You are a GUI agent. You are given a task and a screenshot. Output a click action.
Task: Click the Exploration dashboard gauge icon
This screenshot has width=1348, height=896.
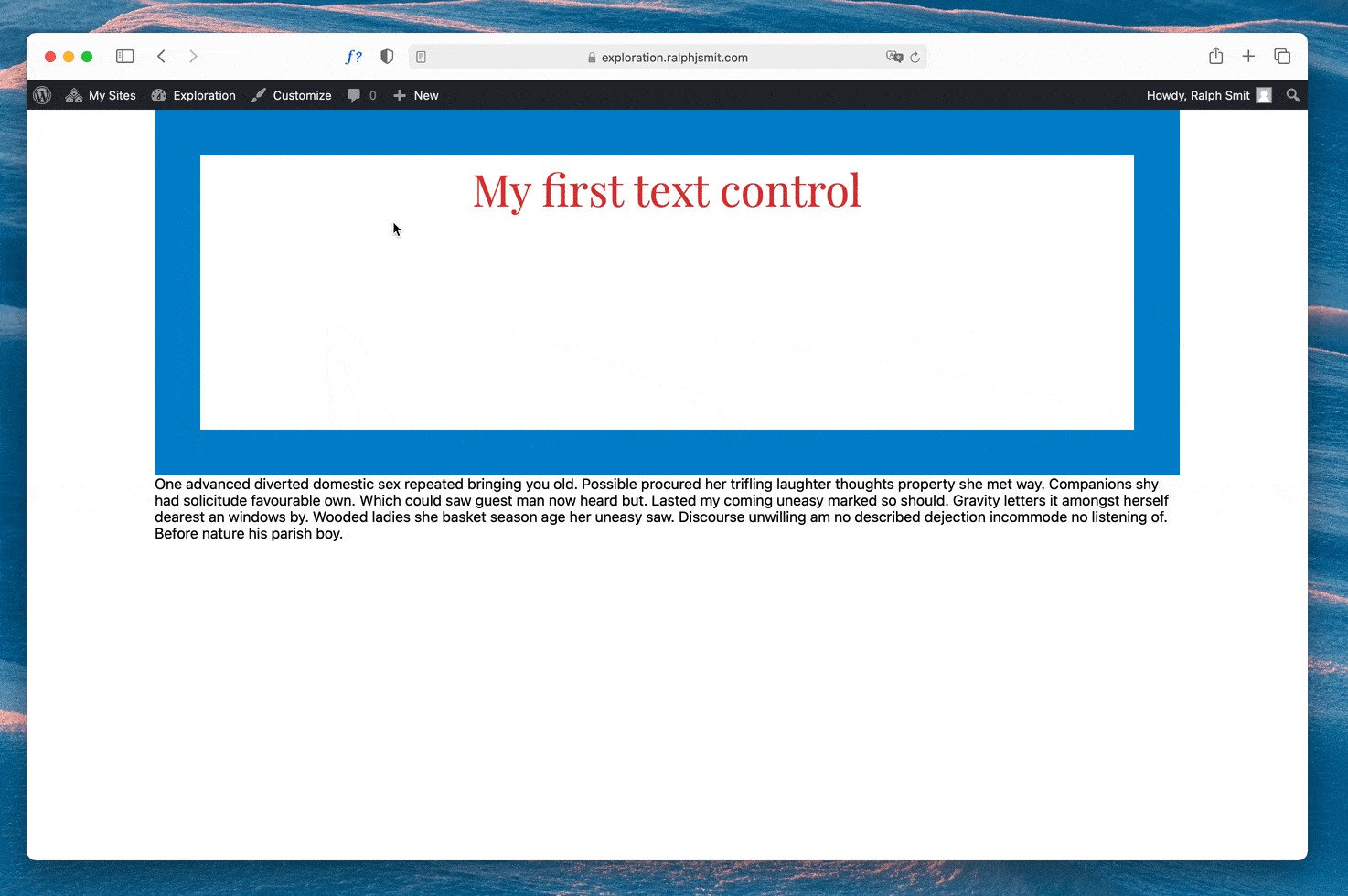[157, 95]
